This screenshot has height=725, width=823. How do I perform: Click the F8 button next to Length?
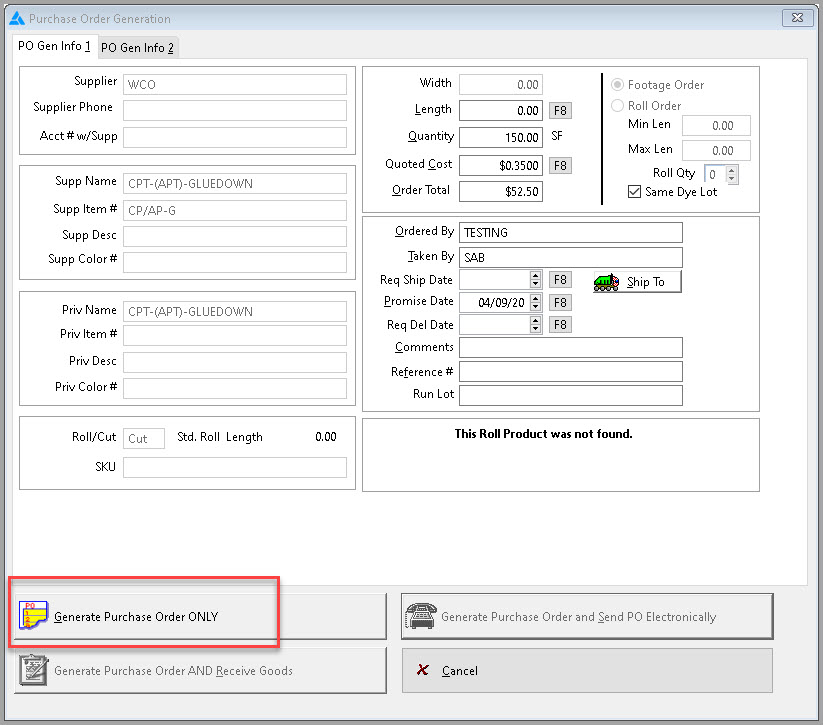(x=560, y=111)
